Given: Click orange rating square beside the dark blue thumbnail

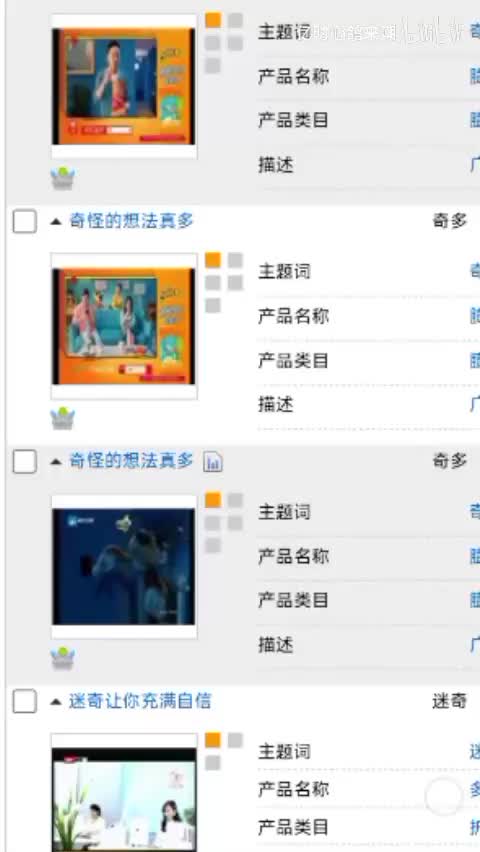Looking at the screenshot, I should pos(213,500).
